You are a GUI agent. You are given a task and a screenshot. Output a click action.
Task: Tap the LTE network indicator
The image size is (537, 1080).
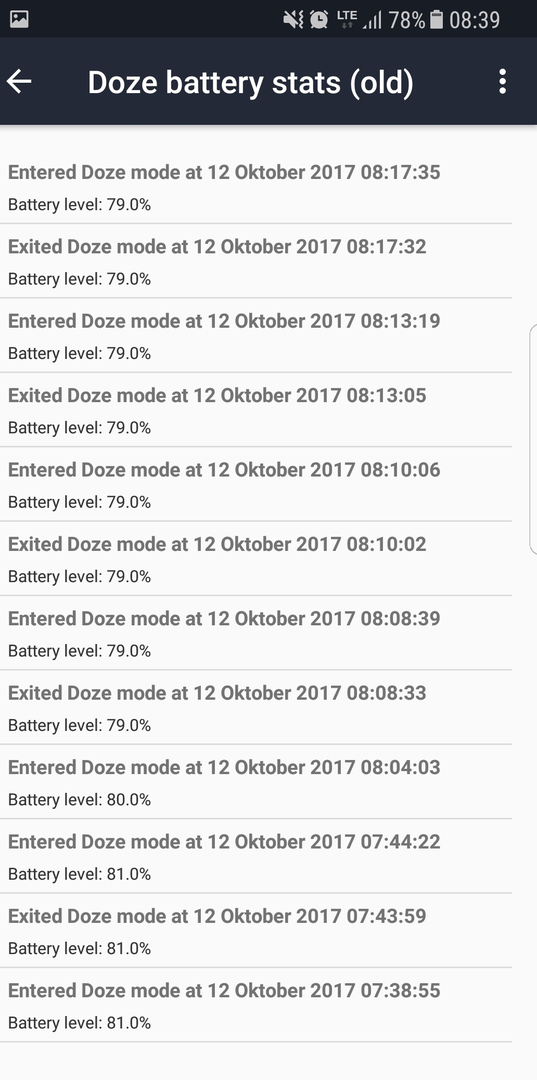point(347,19)
